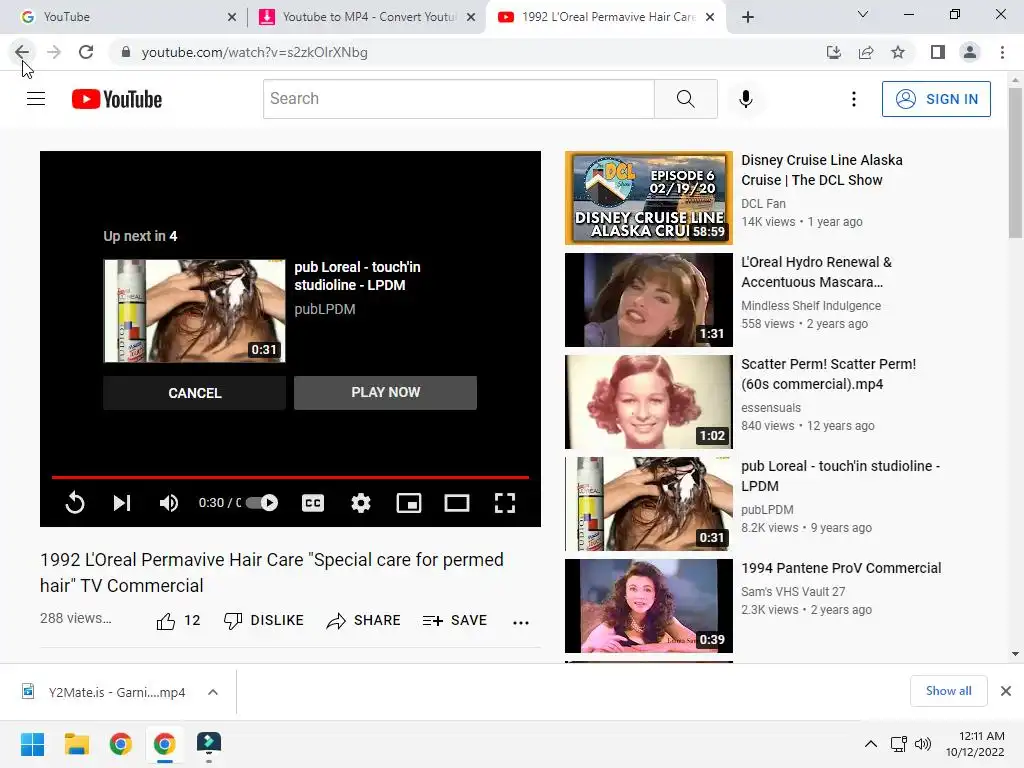
Task: Click Show all downloads
Action: pyautogui.click(x=948, y=691)
